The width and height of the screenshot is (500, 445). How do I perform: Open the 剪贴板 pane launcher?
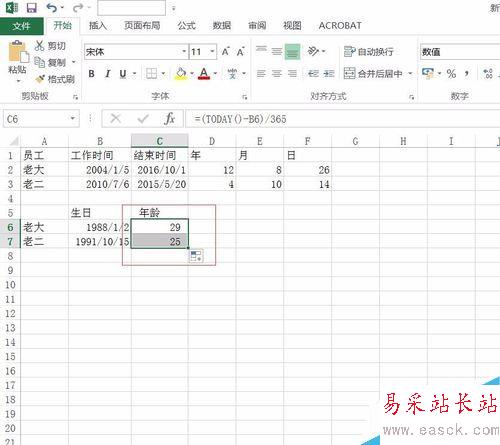[75, 97]
